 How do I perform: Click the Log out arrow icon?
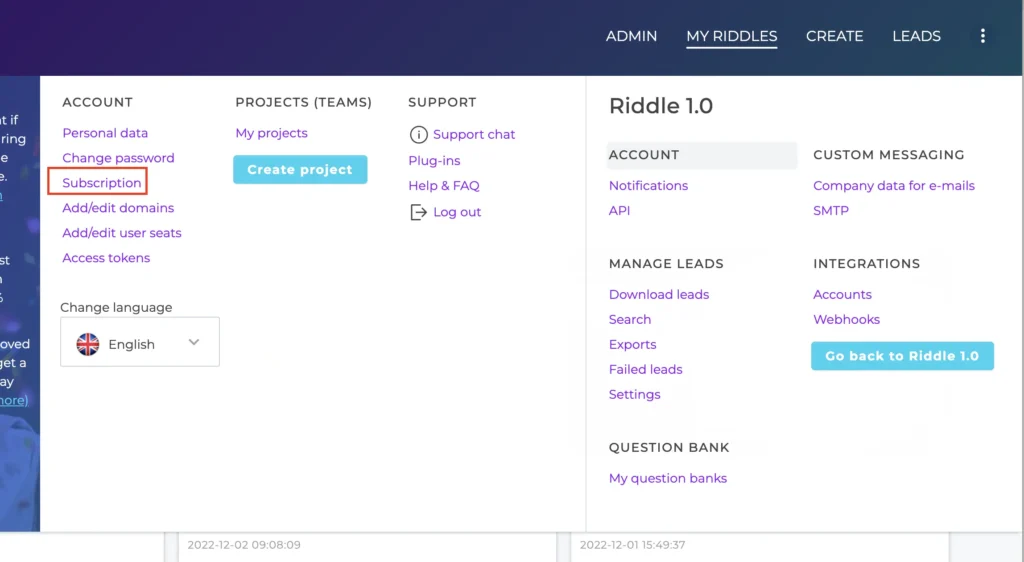418,212
